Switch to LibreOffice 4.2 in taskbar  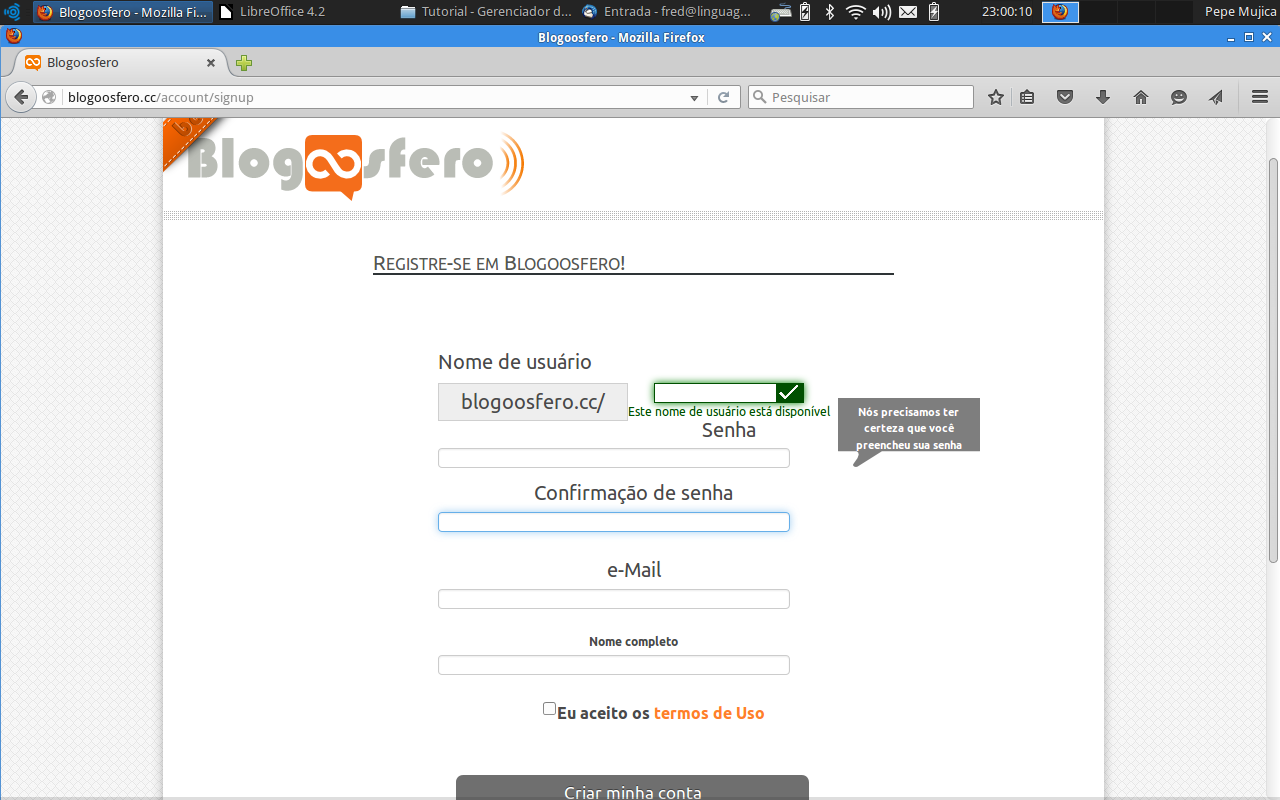(280, 12)
